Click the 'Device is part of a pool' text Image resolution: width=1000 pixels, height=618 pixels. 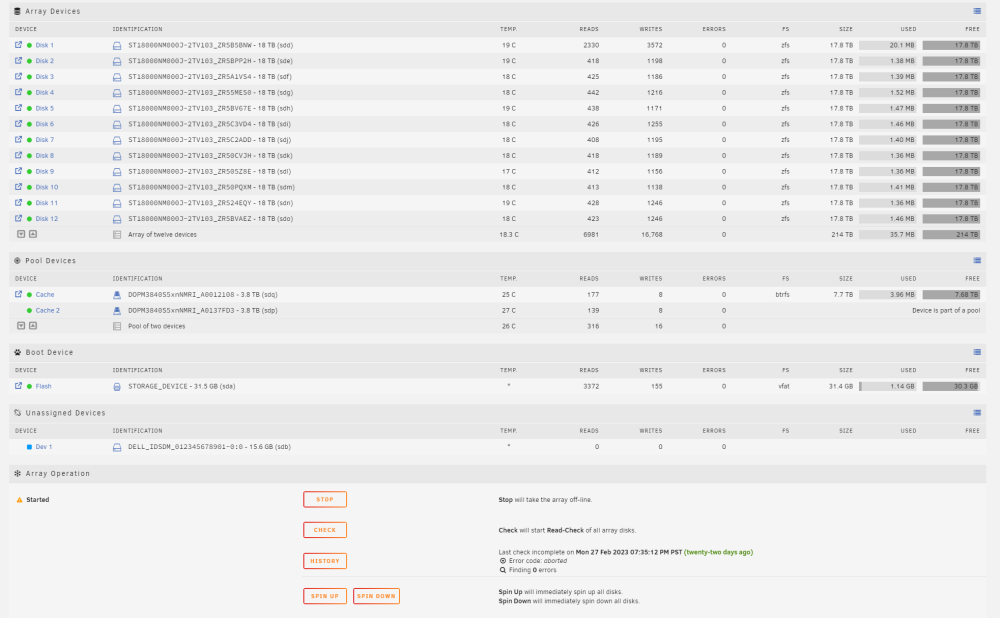(946, 311)
